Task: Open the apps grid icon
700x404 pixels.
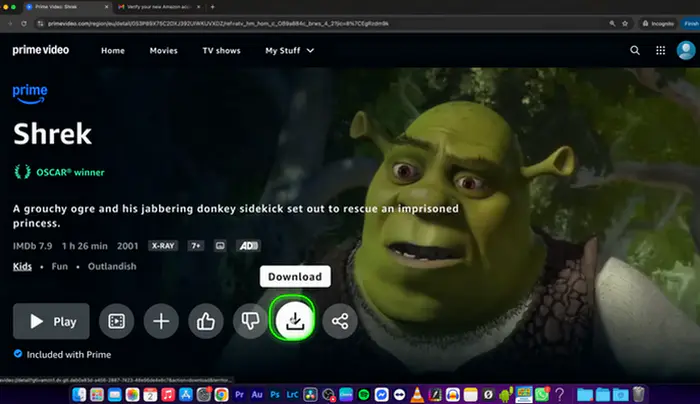Action: coord(660,50)
